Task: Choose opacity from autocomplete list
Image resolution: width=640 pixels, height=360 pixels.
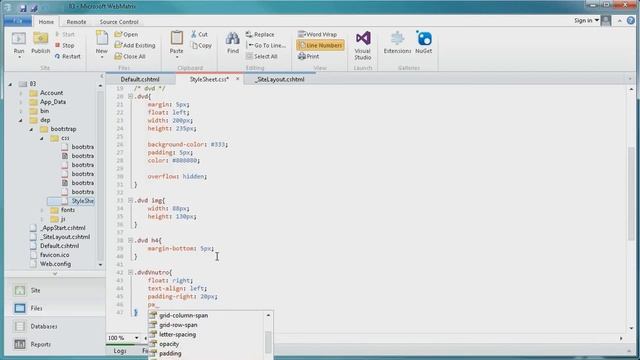Action: [x=169, y=344]
